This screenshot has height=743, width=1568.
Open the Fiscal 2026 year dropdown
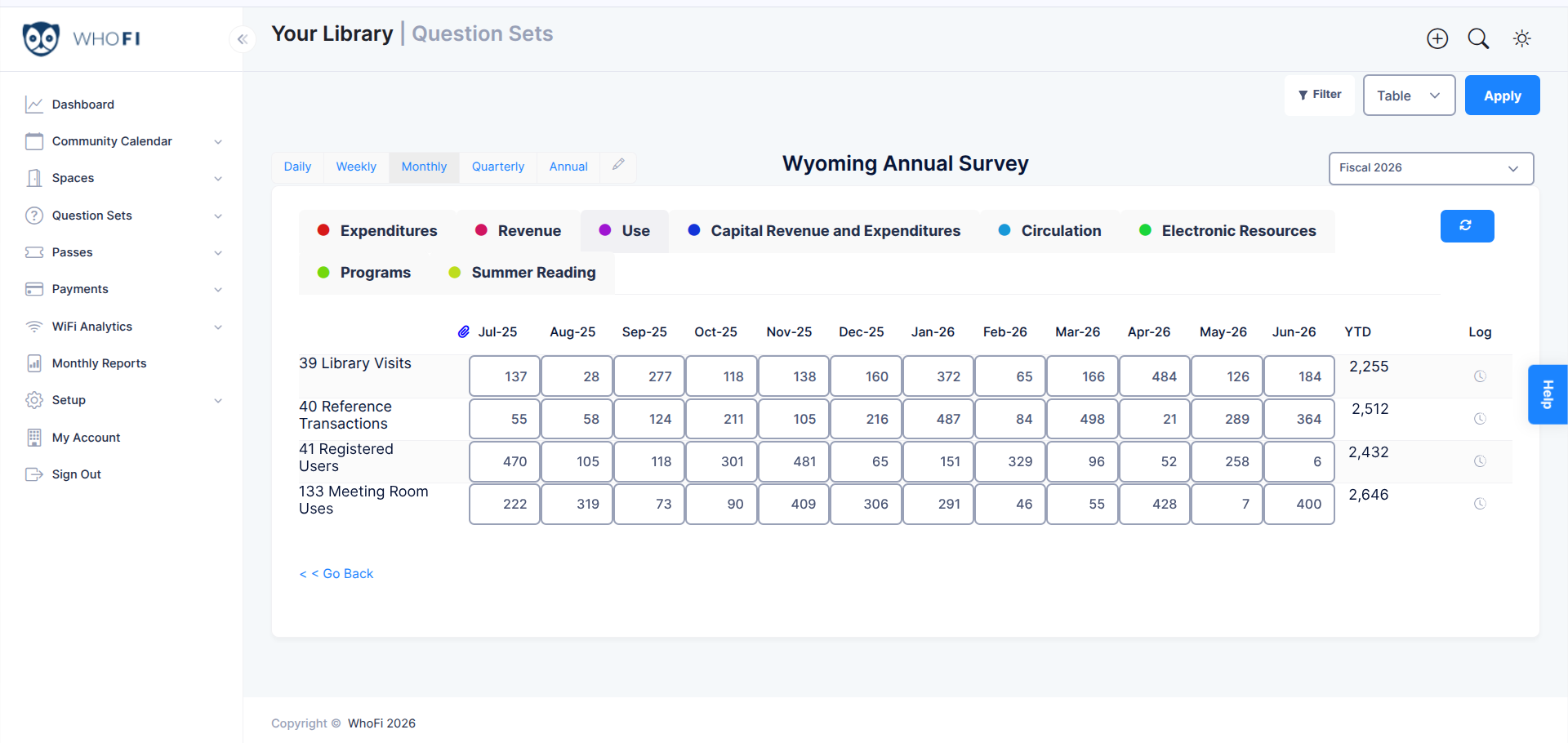coord(1431,168)
